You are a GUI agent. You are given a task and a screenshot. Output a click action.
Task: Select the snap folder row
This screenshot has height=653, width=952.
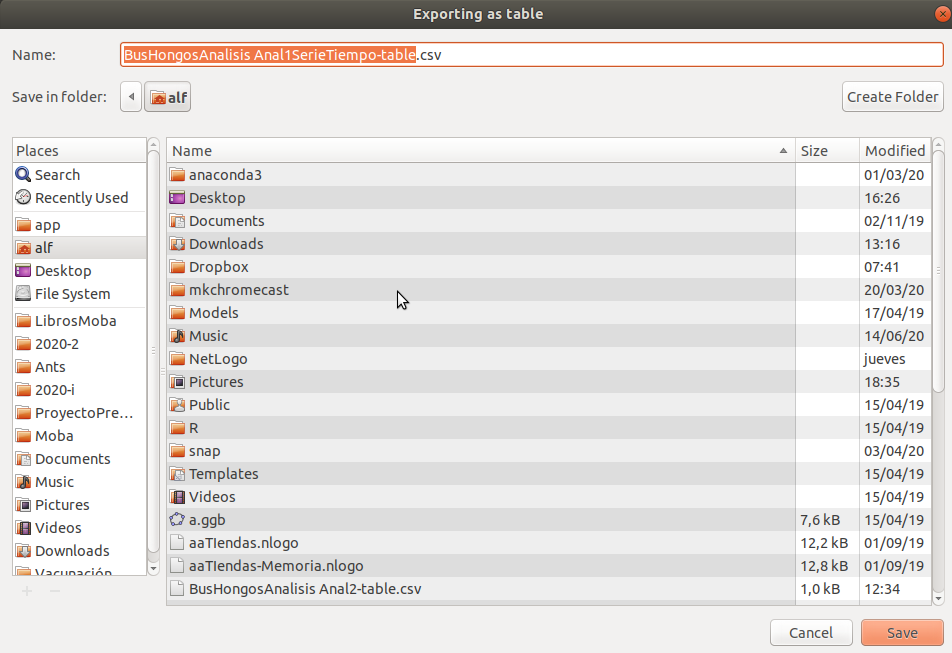(549, 451)
